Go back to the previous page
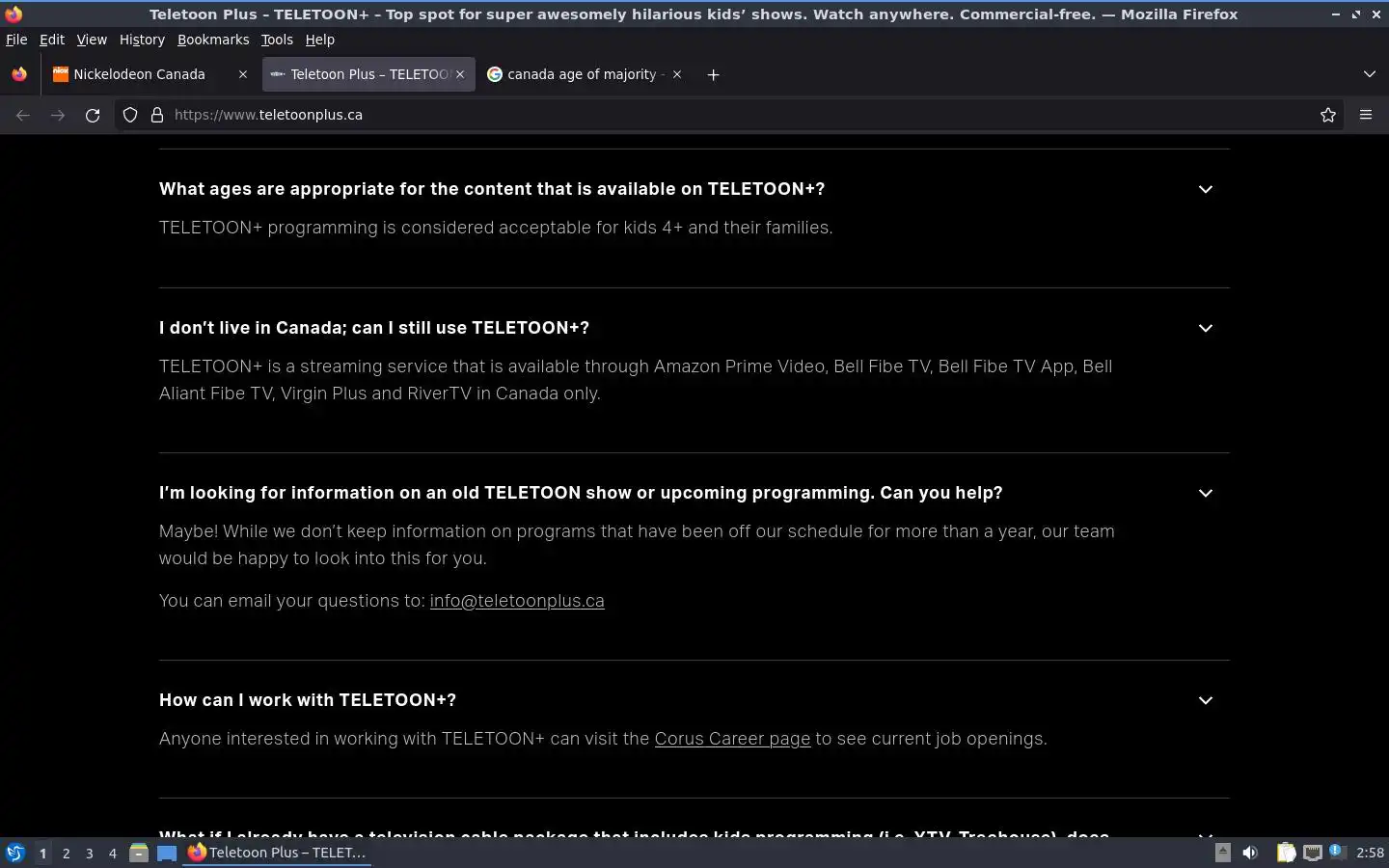Image resolution: width=1389 pixels, height=868 pixels. [23, 115]
